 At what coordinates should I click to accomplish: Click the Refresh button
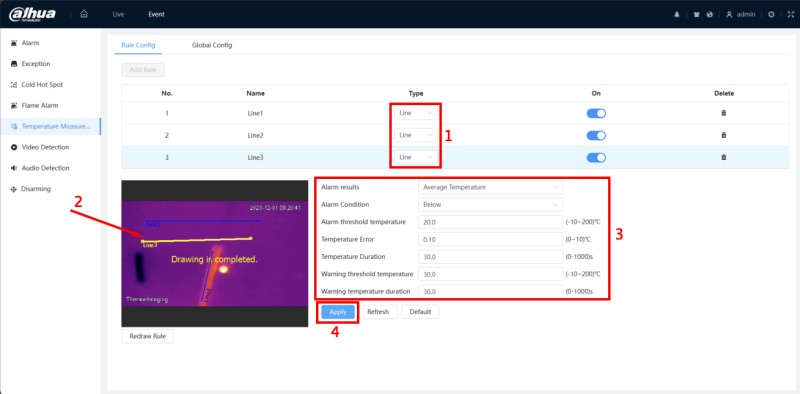click(378, 312)
